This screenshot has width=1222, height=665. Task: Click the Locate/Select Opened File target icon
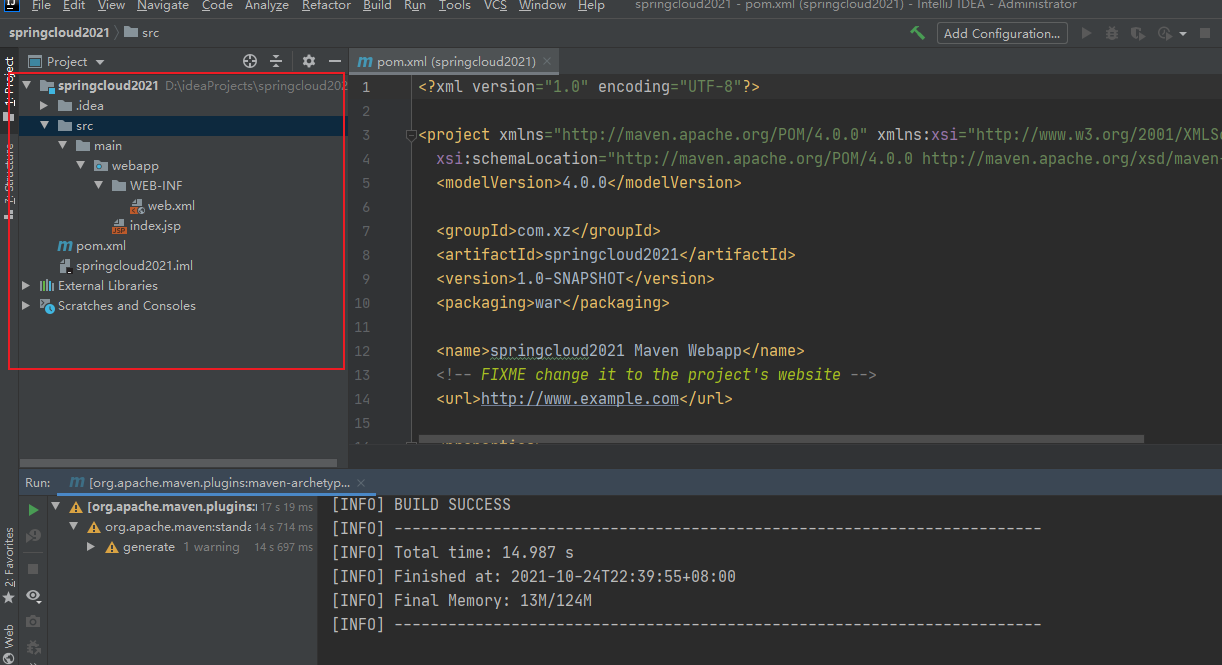tap(250, 61)
